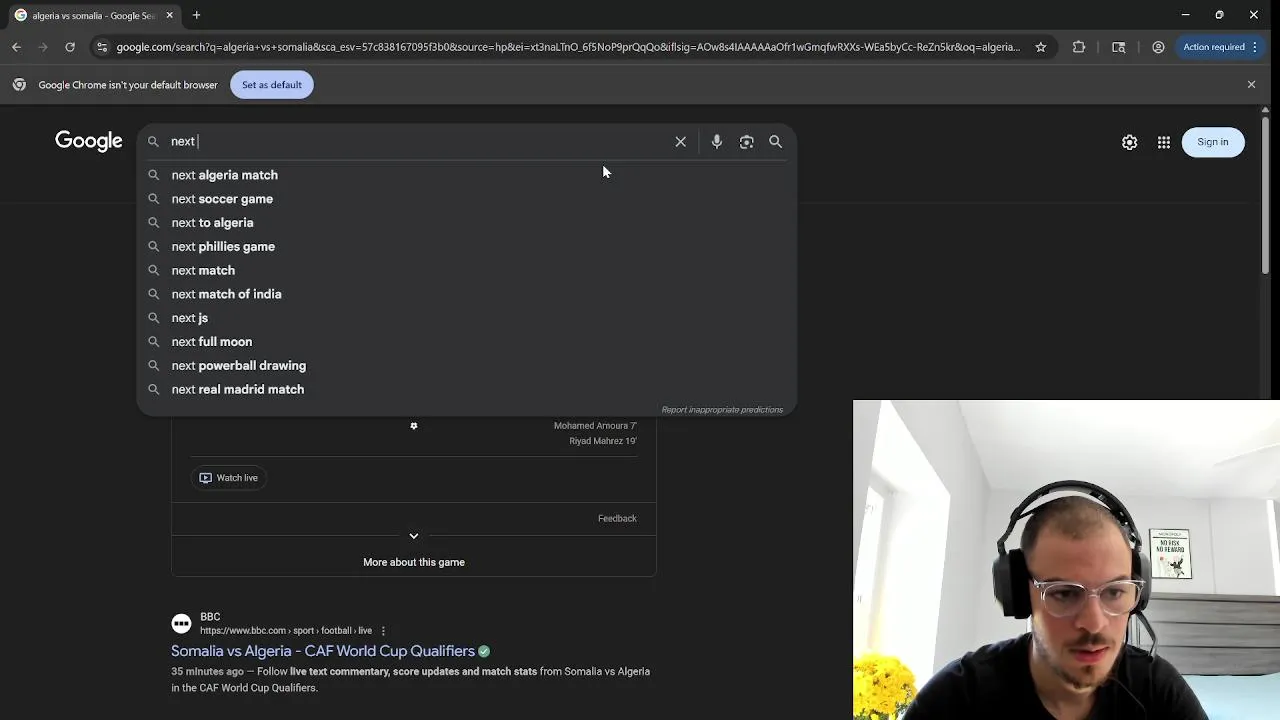Viewport: 1280px width, 720px height.
Task: Dismiss the default browser infobar
Action: pyautogui.click(x=1251, y=85)
